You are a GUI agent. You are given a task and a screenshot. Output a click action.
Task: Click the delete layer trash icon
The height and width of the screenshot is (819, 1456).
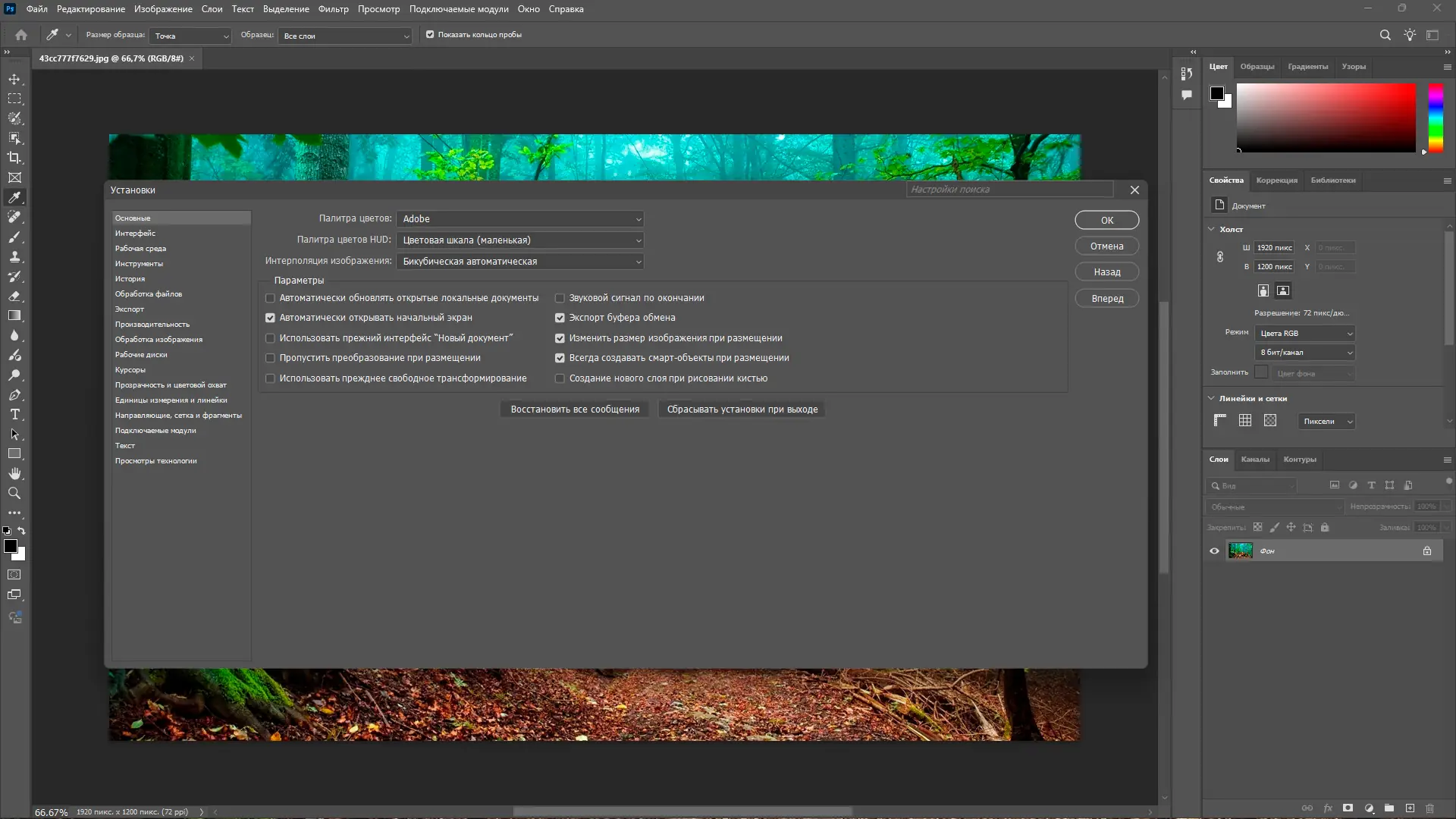tap(1429, 808)
